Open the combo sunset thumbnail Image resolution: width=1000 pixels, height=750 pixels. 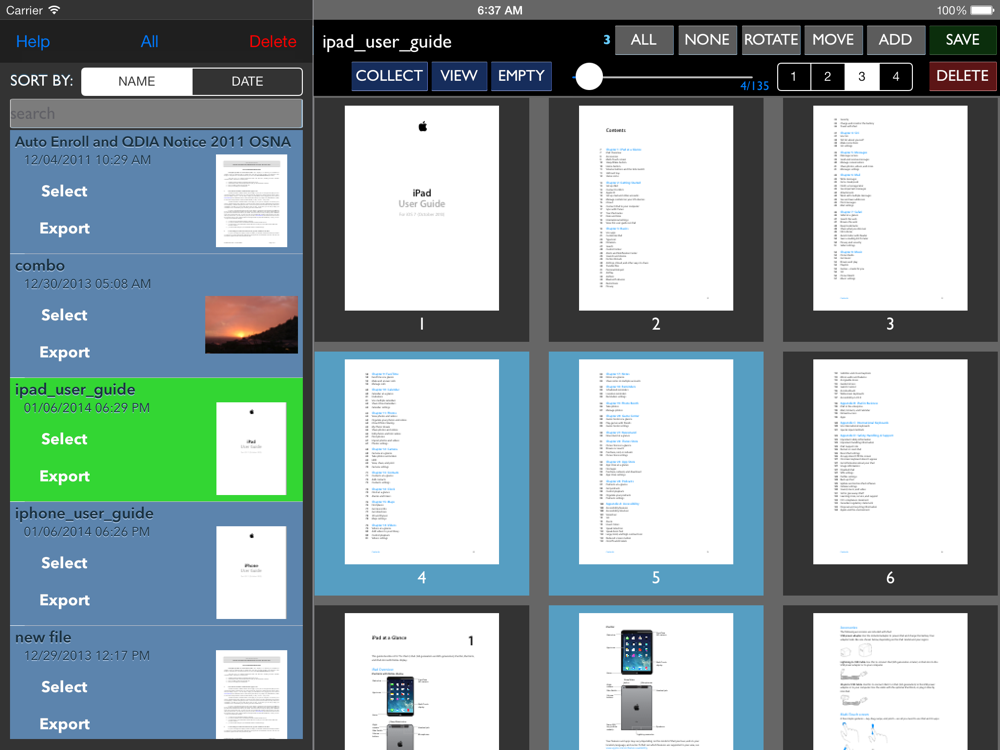[x=251, y=324]
